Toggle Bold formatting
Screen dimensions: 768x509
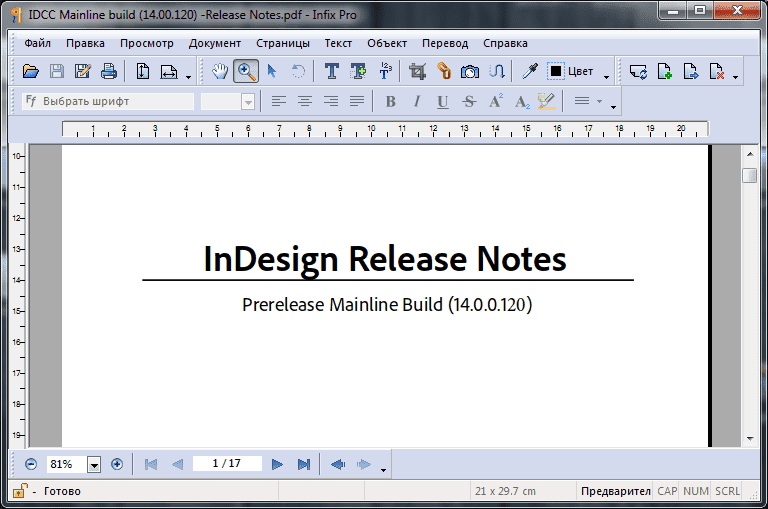390,101
